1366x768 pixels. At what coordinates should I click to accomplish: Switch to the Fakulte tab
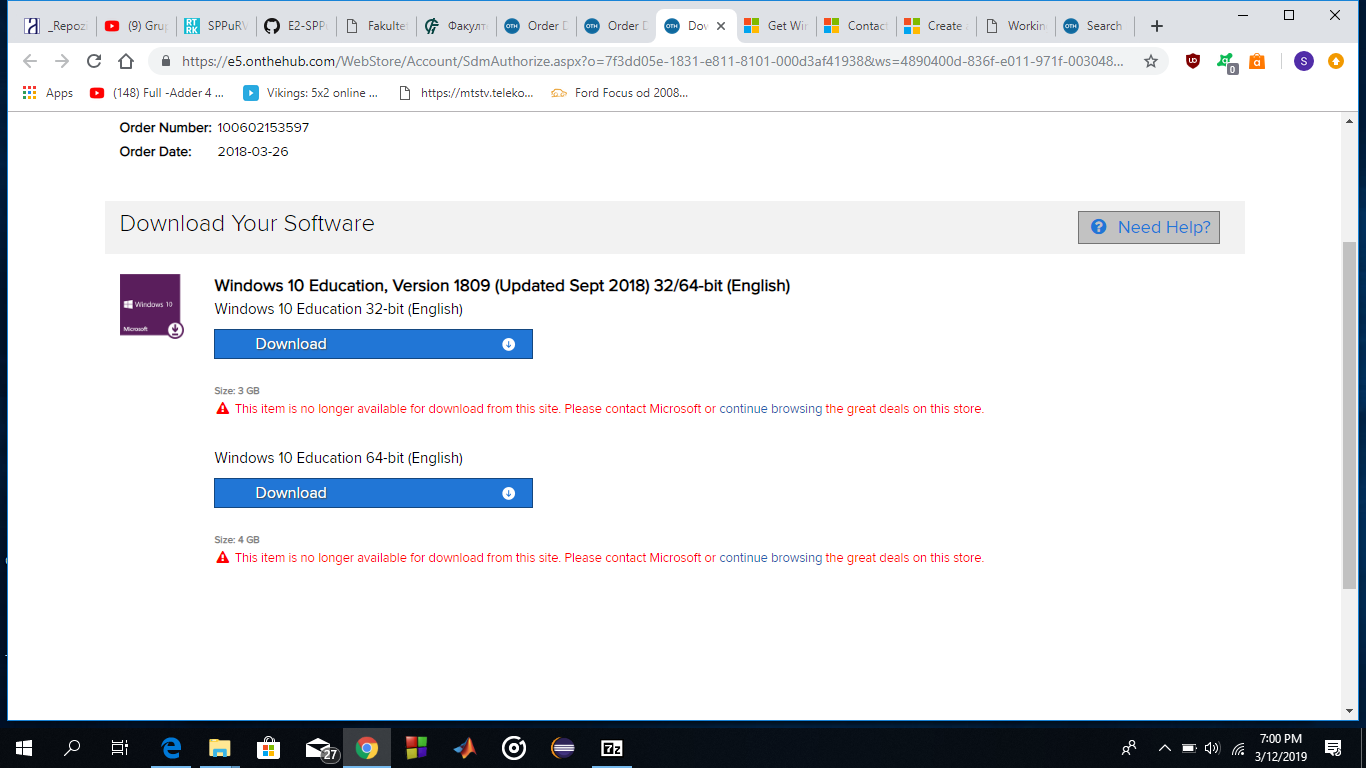[x=376, y=26]
